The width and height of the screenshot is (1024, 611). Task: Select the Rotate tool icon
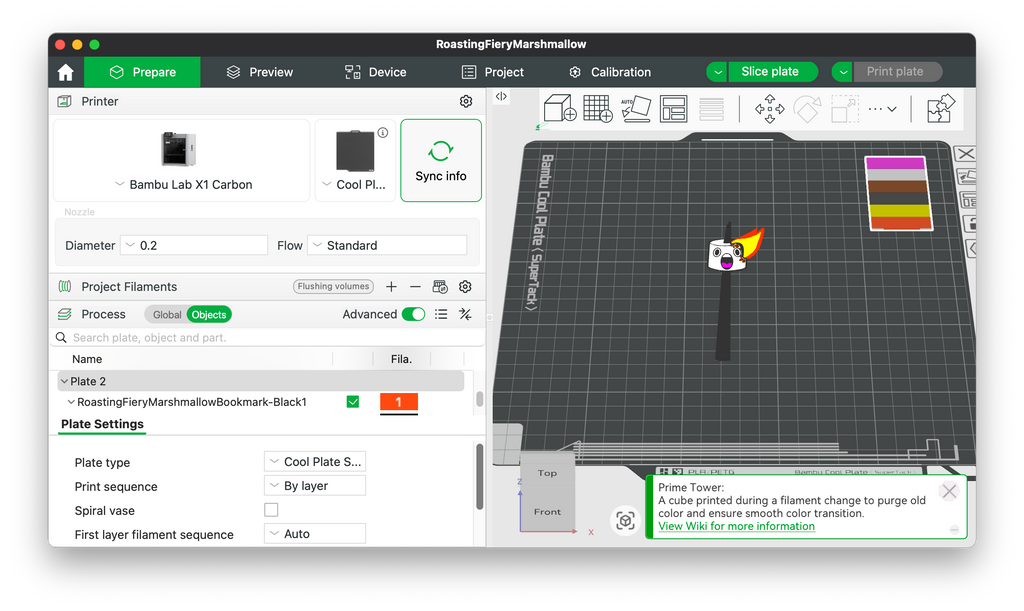[x=807, y=108]
